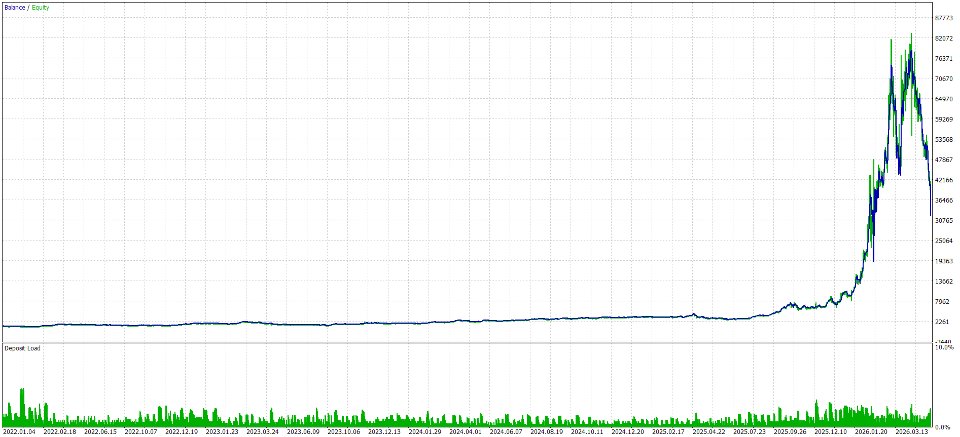This screenshot has width=960, height=437.
Task: Select the 2023.10.06 date label
Action: 344,431
